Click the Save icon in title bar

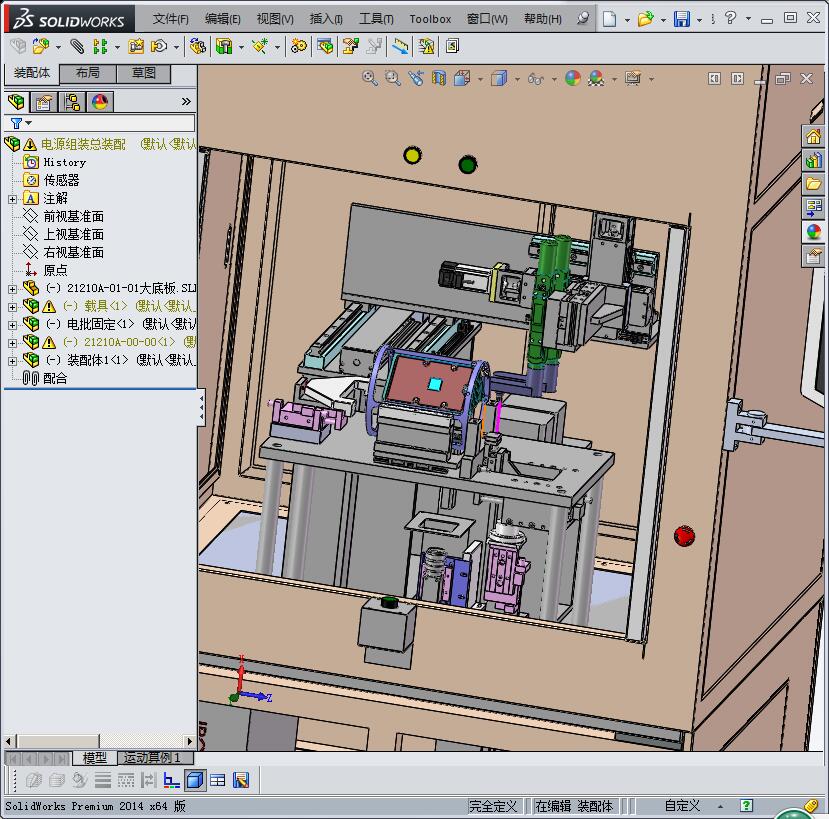[681, 20]
